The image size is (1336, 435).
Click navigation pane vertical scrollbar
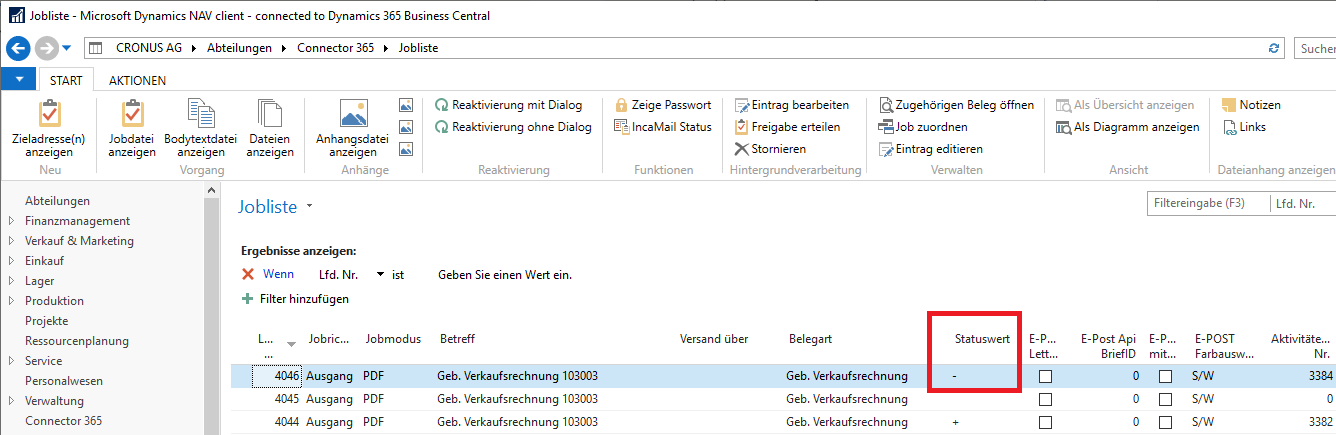(x=211, y=310)
